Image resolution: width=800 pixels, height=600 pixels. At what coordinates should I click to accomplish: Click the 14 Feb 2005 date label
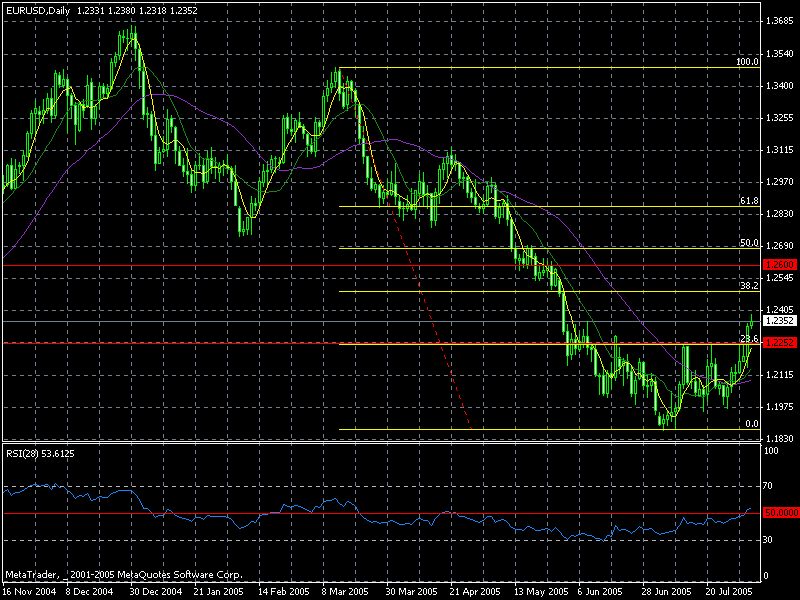pyautogui.click(x=284, y=592)
